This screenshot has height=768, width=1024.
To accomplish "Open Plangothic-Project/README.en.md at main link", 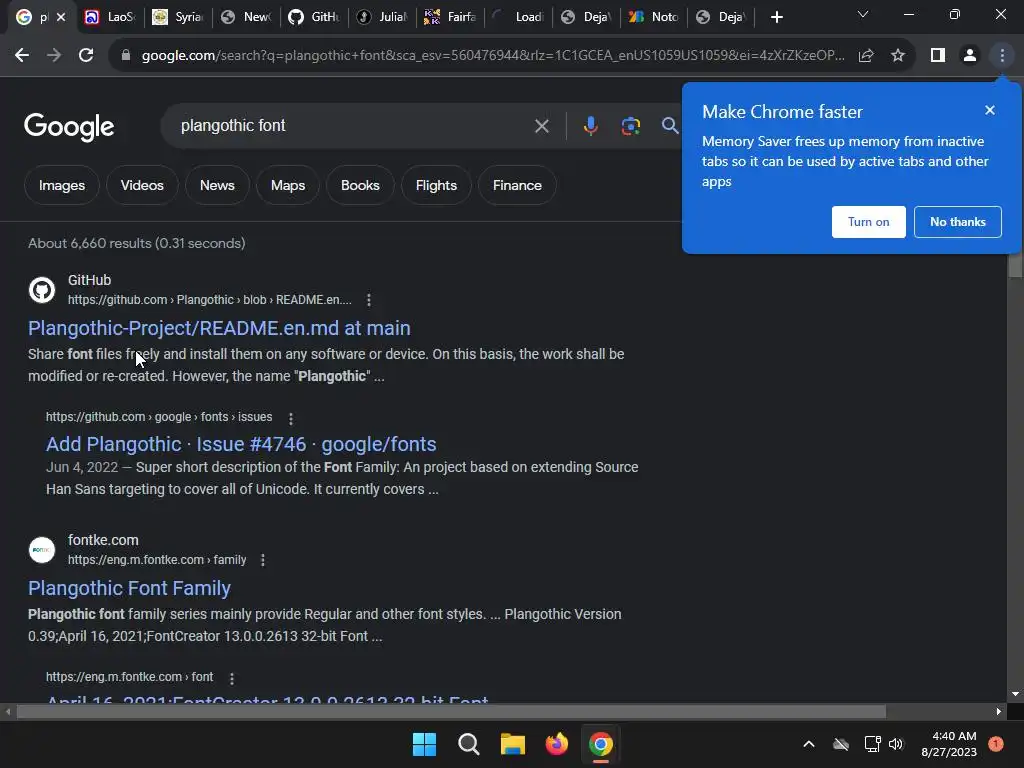I will pos(219,328).
